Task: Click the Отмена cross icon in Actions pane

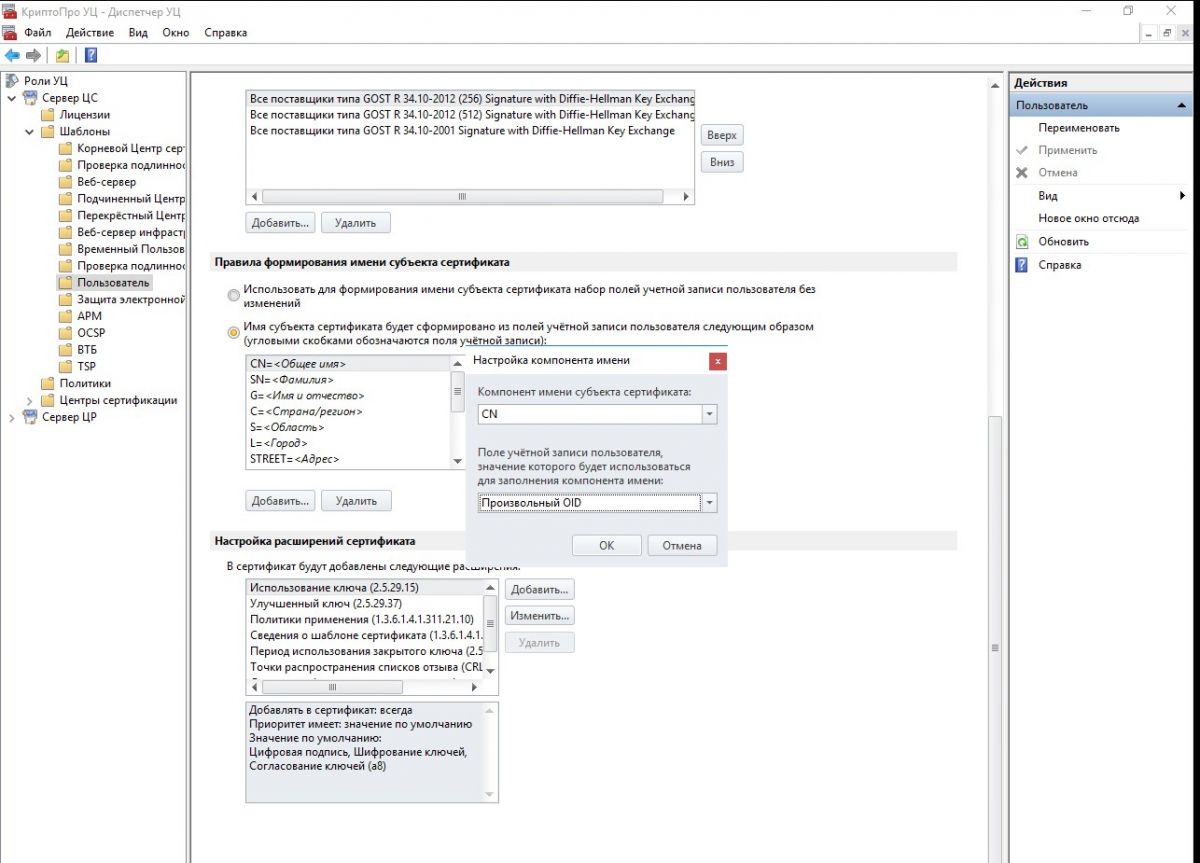Action: click(x=1022, y=173)
